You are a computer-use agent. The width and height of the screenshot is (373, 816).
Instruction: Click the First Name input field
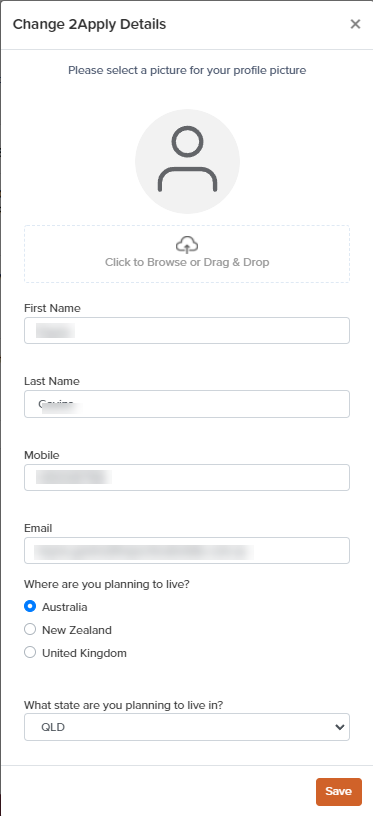[187, 330]
